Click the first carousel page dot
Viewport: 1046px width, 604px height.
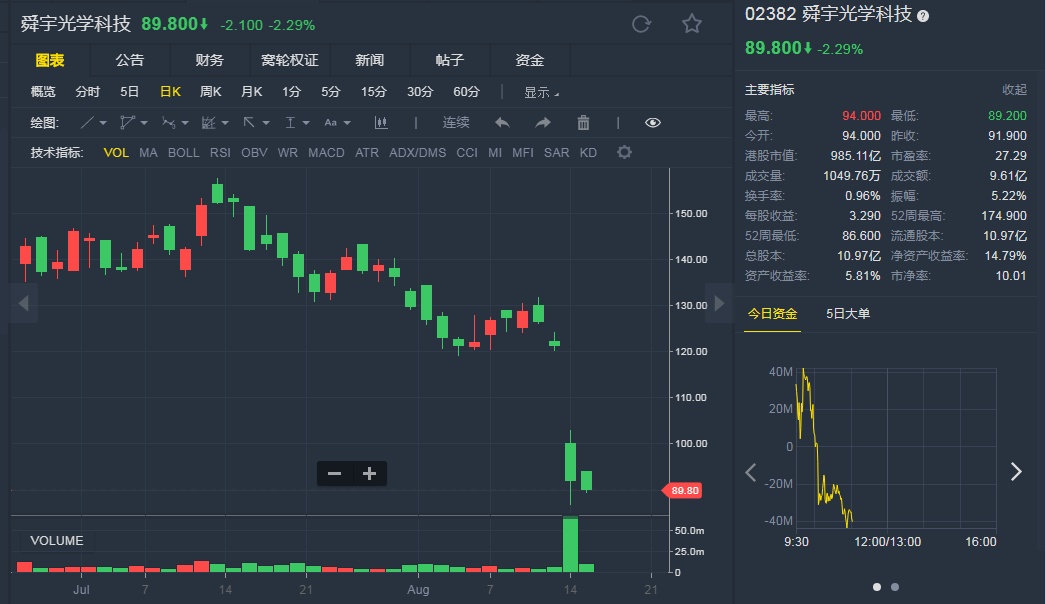click(x=877, y=587)
